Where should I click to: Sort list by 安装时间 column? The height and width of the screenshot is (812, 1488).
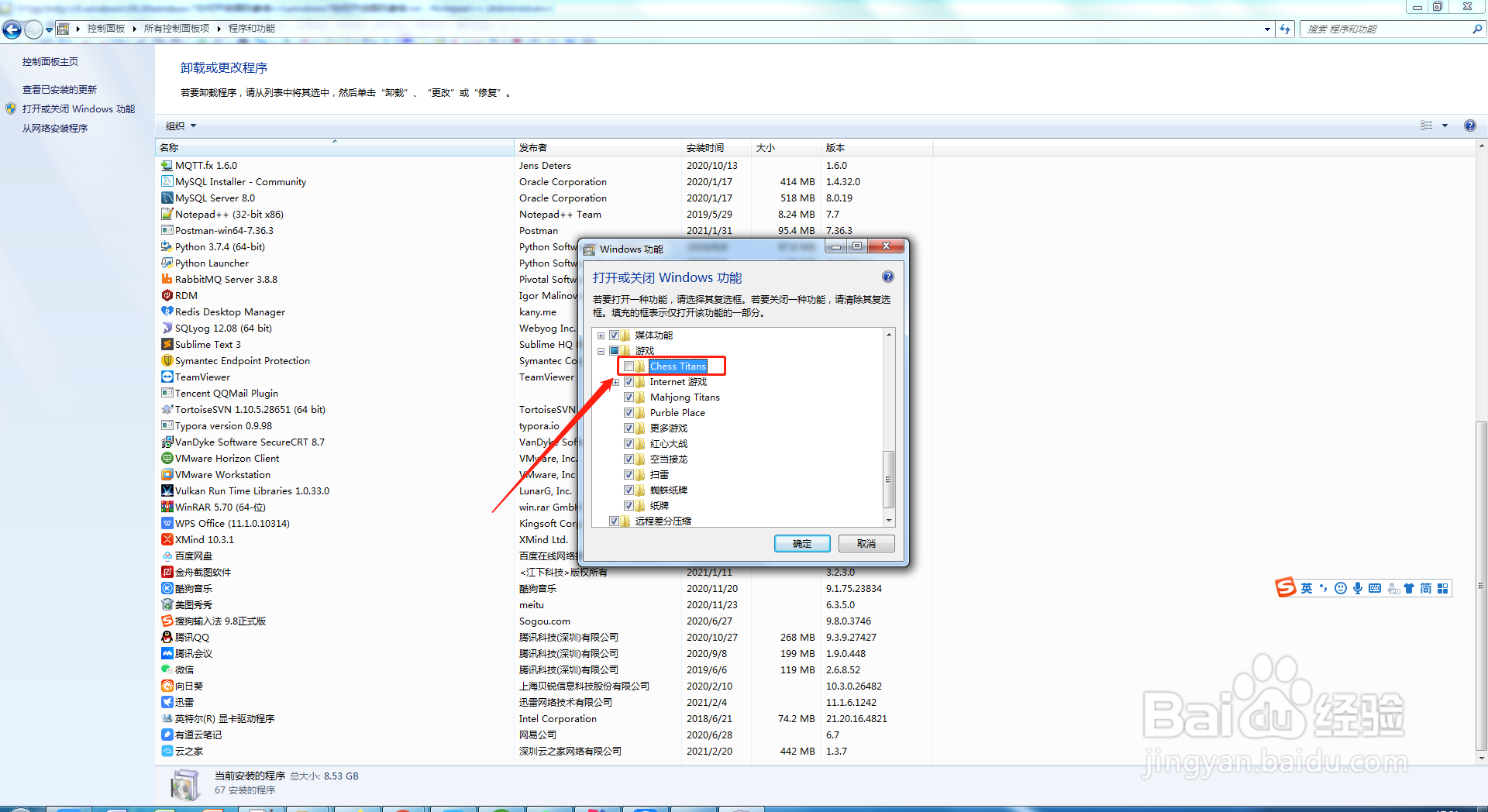pos(716,147)
